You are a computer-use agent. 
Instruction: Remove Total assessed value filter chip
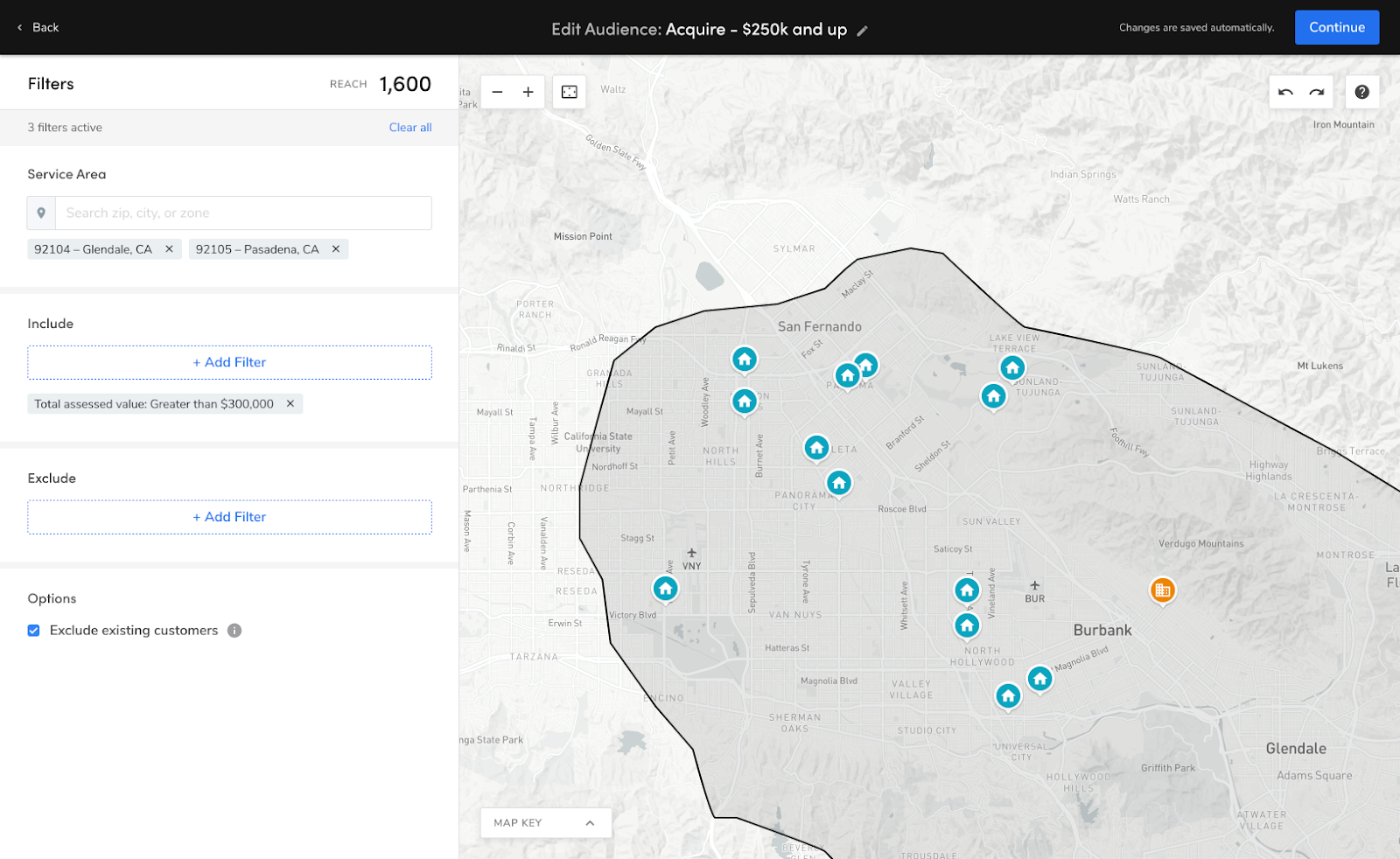pos(290,404)
